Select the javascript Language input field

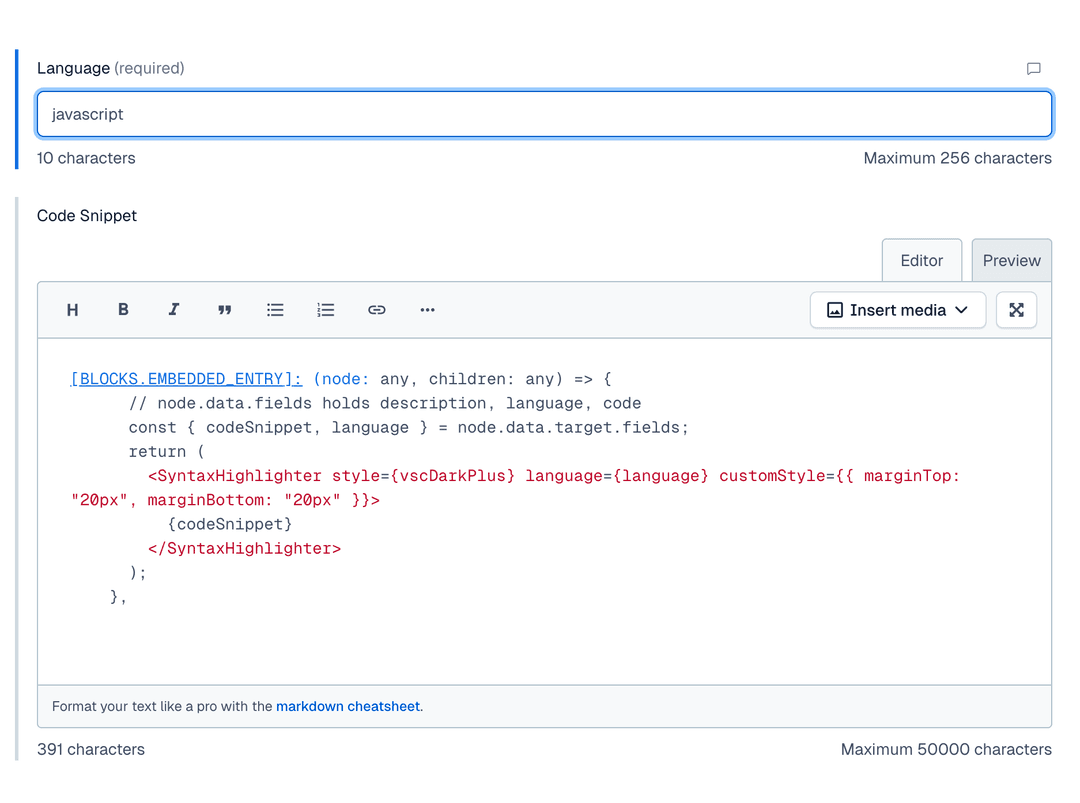click(544, 113)
